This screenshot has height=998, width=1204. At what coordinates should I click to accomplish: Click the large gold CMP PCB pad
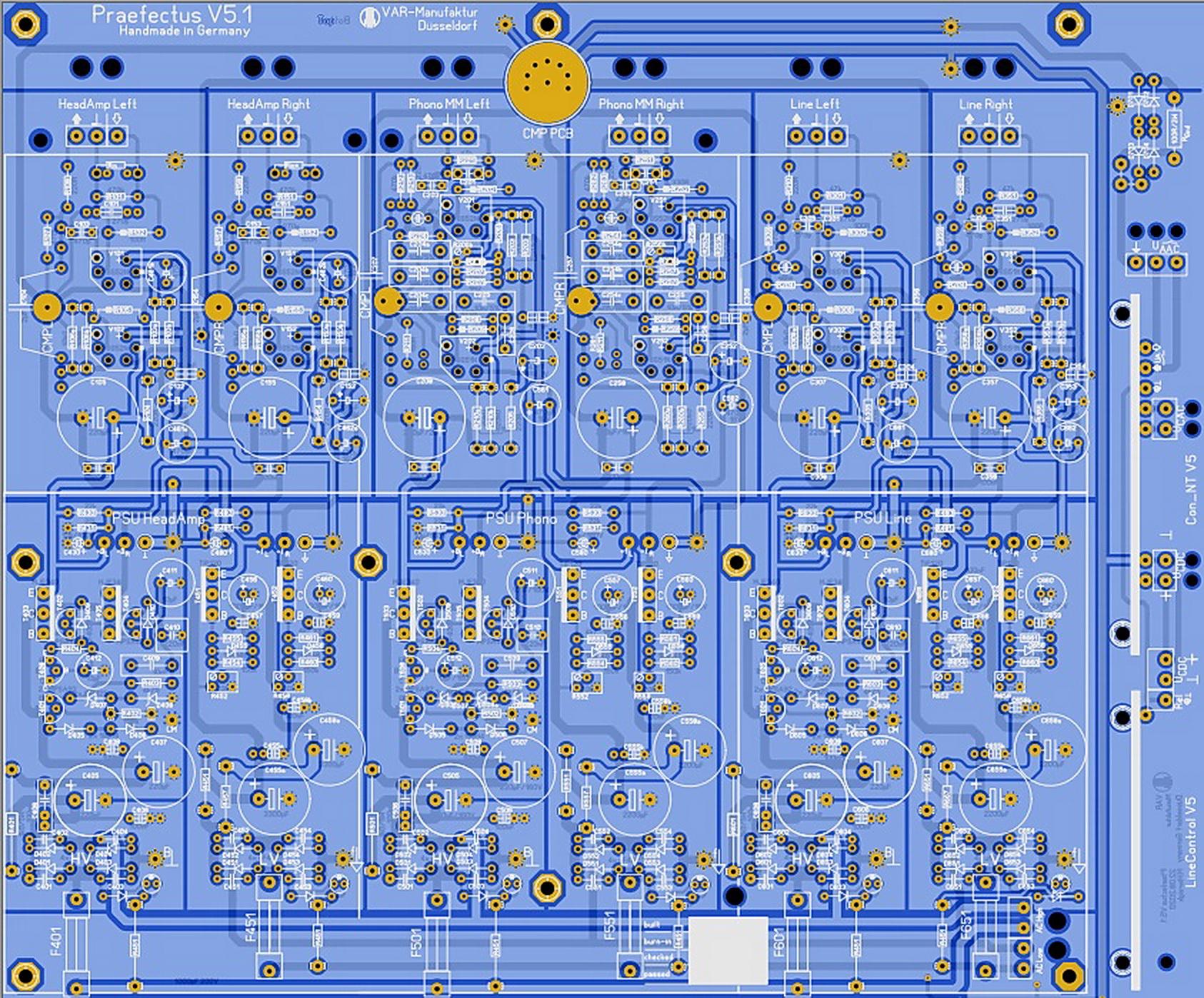(x=546, y=81)
